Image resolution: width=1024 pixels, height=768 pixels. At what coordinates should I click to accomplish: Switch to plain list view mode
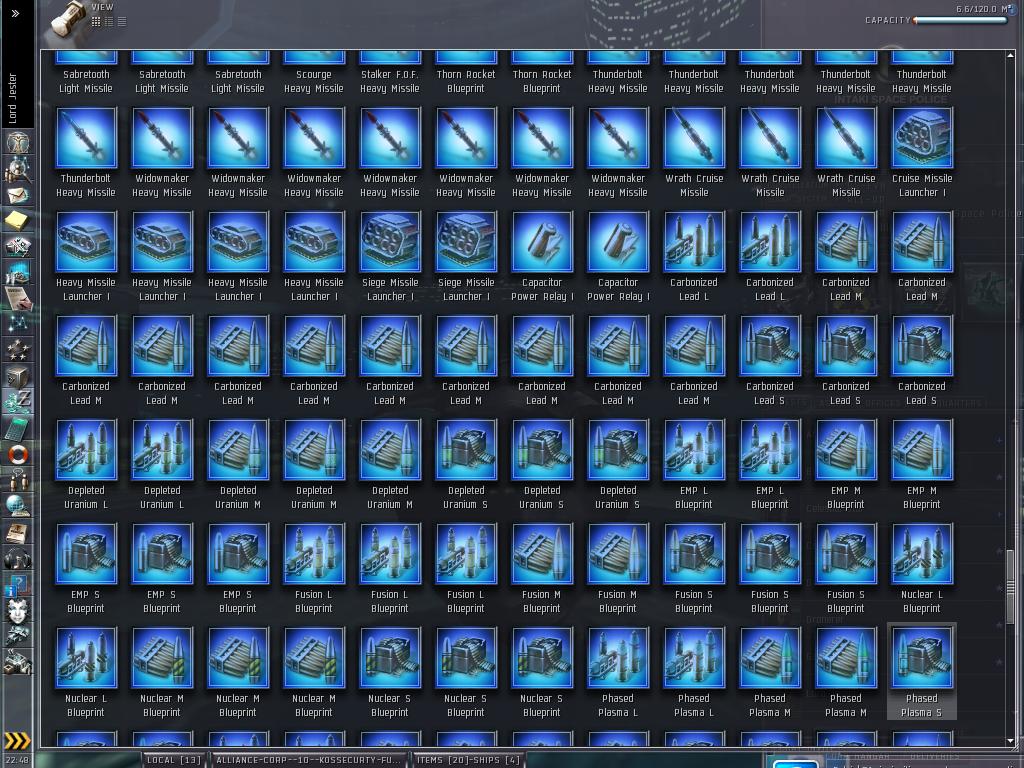122,21
